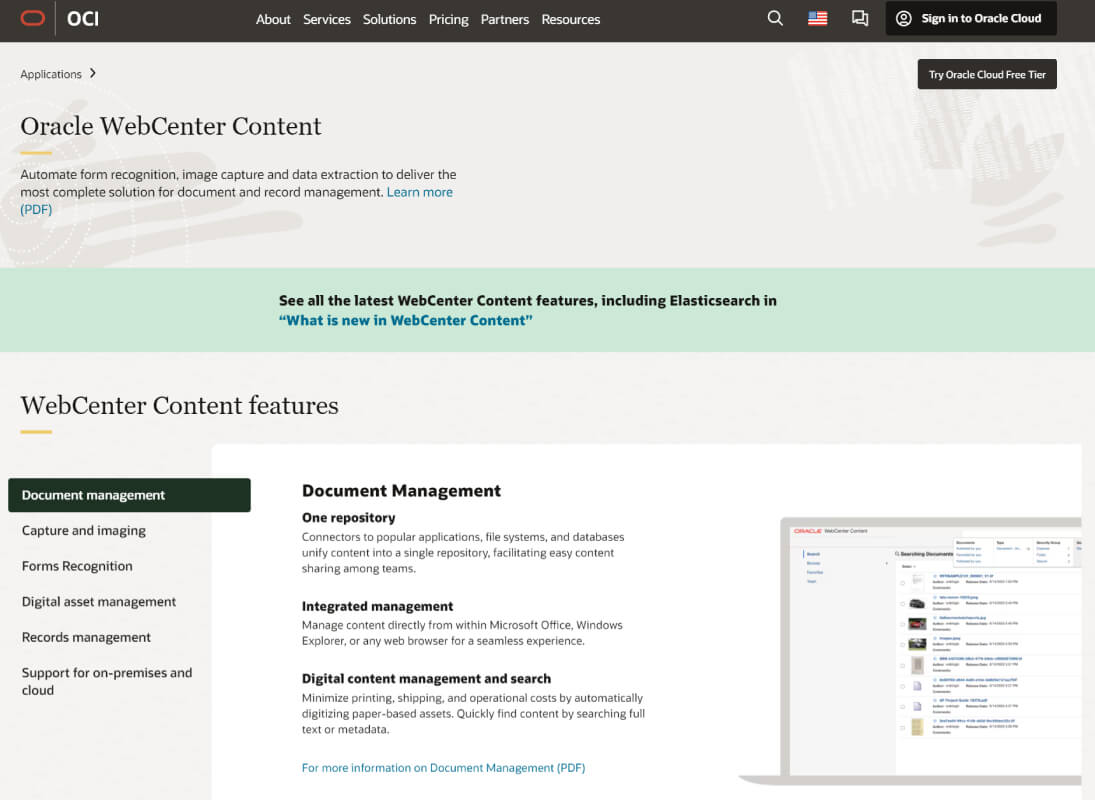Open "What is new in WebCenter Content" link
The height and width of the screenshot is (800, 1095).
point(406,320)
